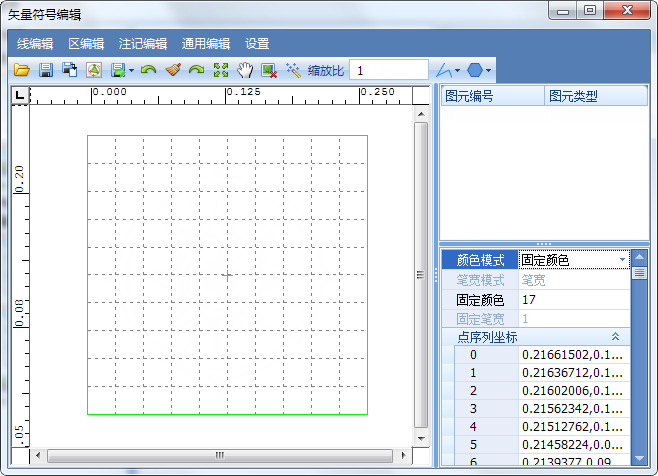Open the polyline tool dropdown arrow
This screenshot has height=476, width=658.
tap(457, 71)
